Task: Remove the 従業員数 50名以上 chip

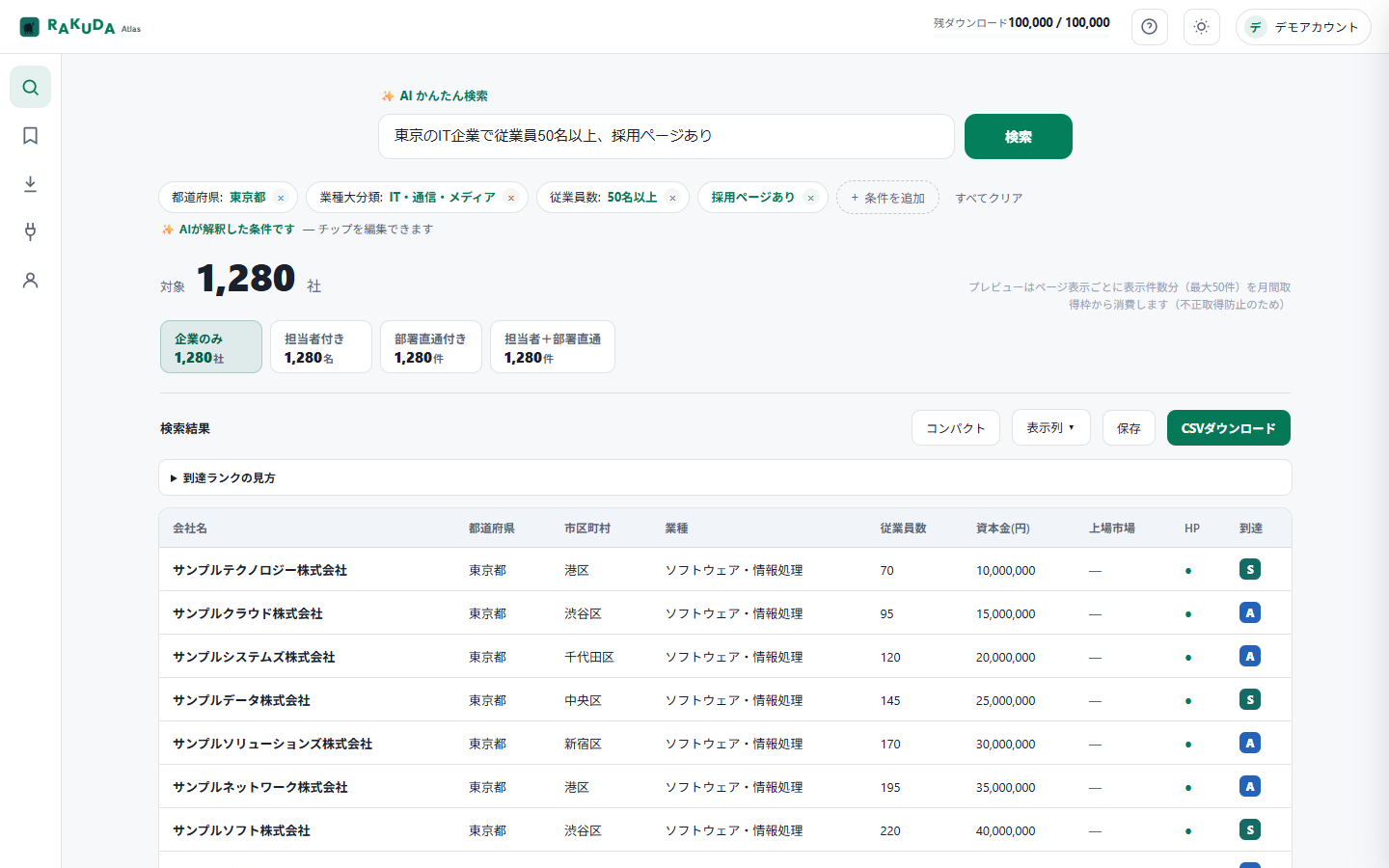Action: coord(672,198)
